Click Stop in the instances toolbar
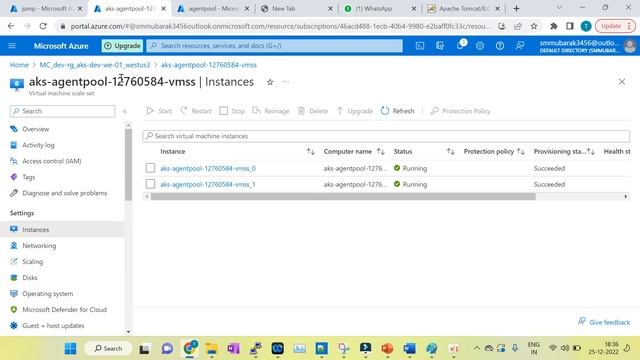The image size is (640, 360). pyautogui.click(x=232, y=111)
